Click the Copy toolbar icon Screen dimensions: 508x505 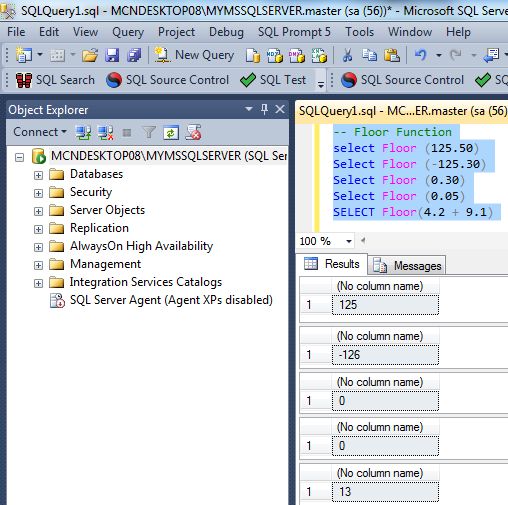tap(370, 55)
